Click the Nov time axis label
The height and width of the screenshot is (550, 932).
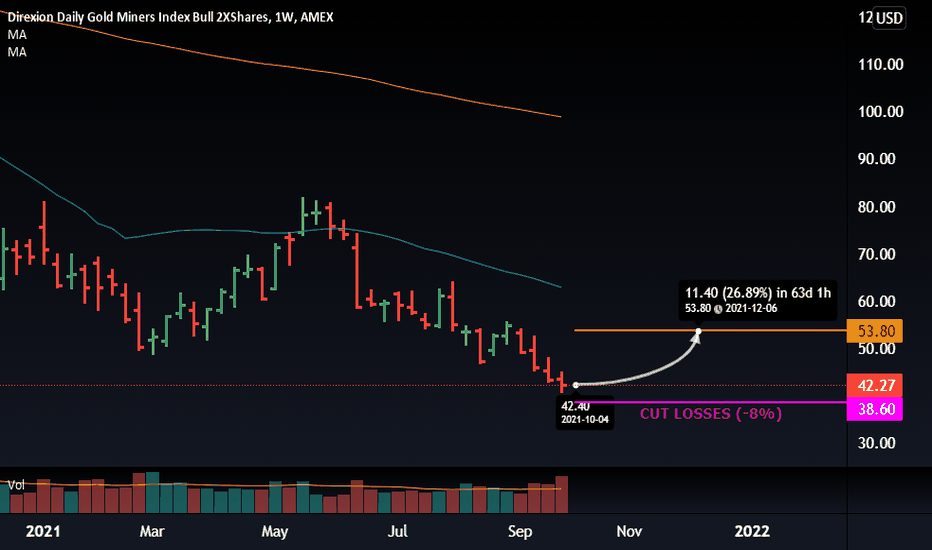click(629, 531)
